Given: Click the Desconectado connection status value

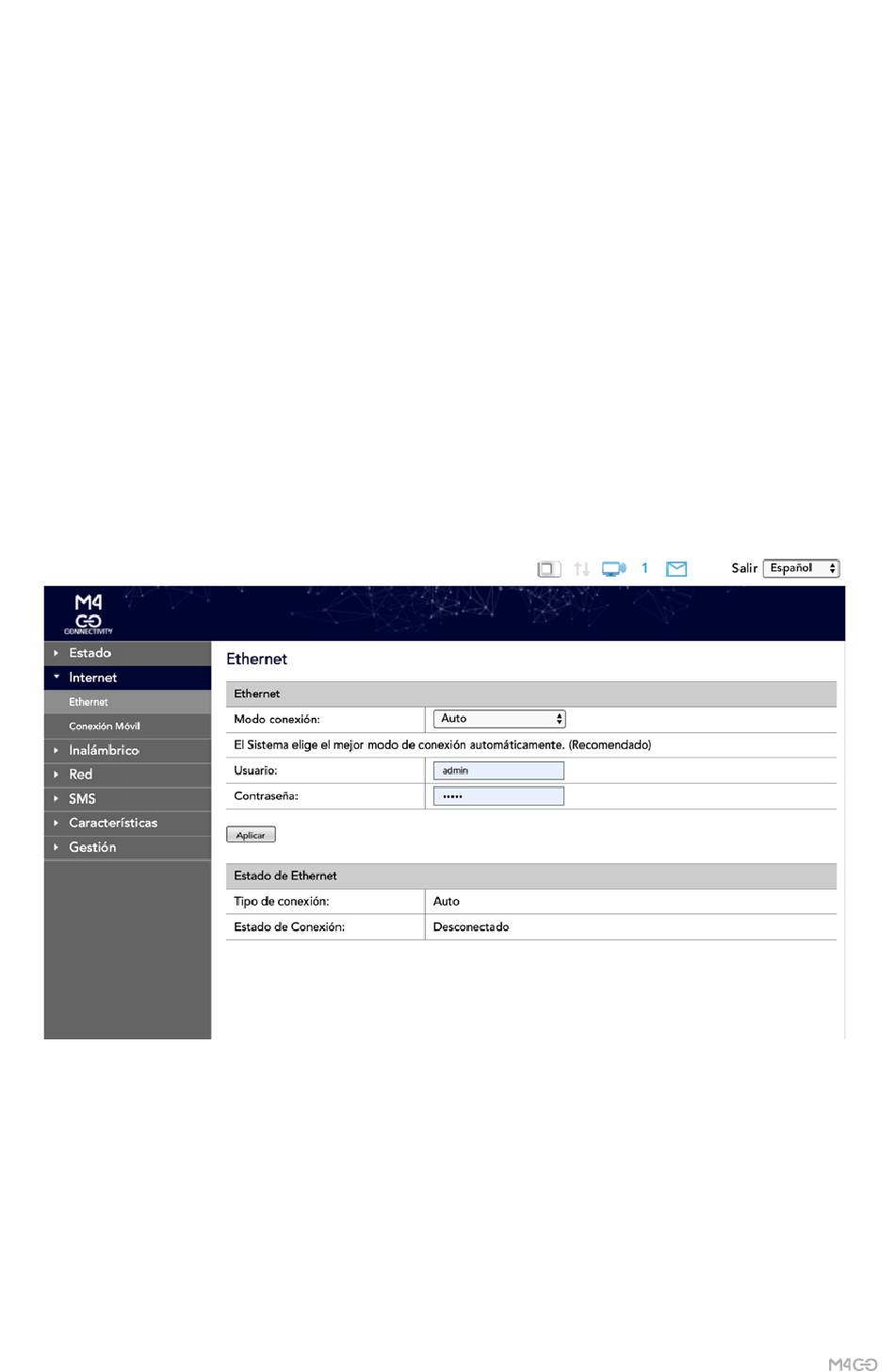Looking at the screenshot, I should point(471,927).
